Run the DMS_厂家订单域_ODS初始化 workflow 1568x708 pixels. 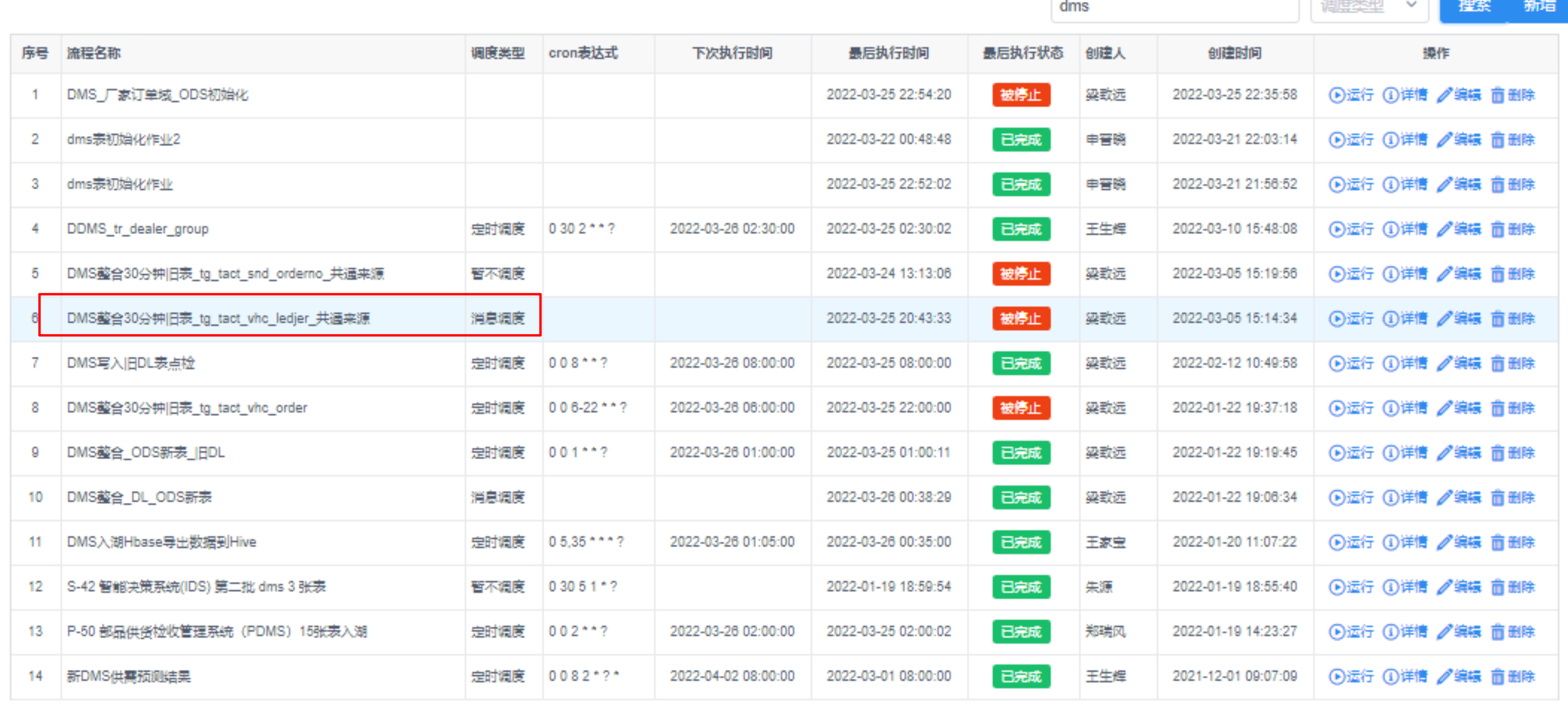(1351, 95)
